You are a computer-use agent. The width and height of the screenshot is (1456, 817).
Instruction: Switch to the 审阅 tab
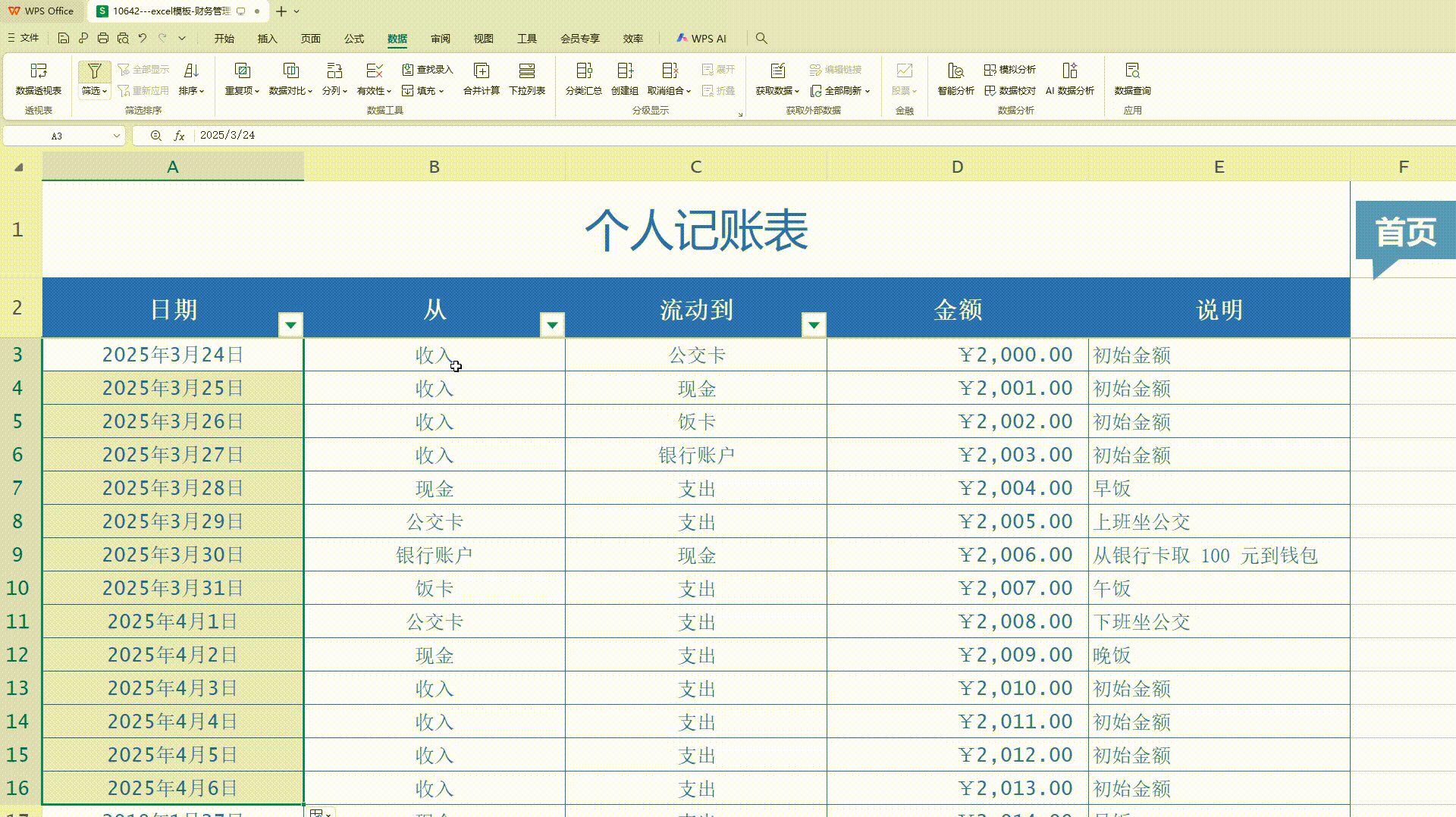tap(440, 39)
